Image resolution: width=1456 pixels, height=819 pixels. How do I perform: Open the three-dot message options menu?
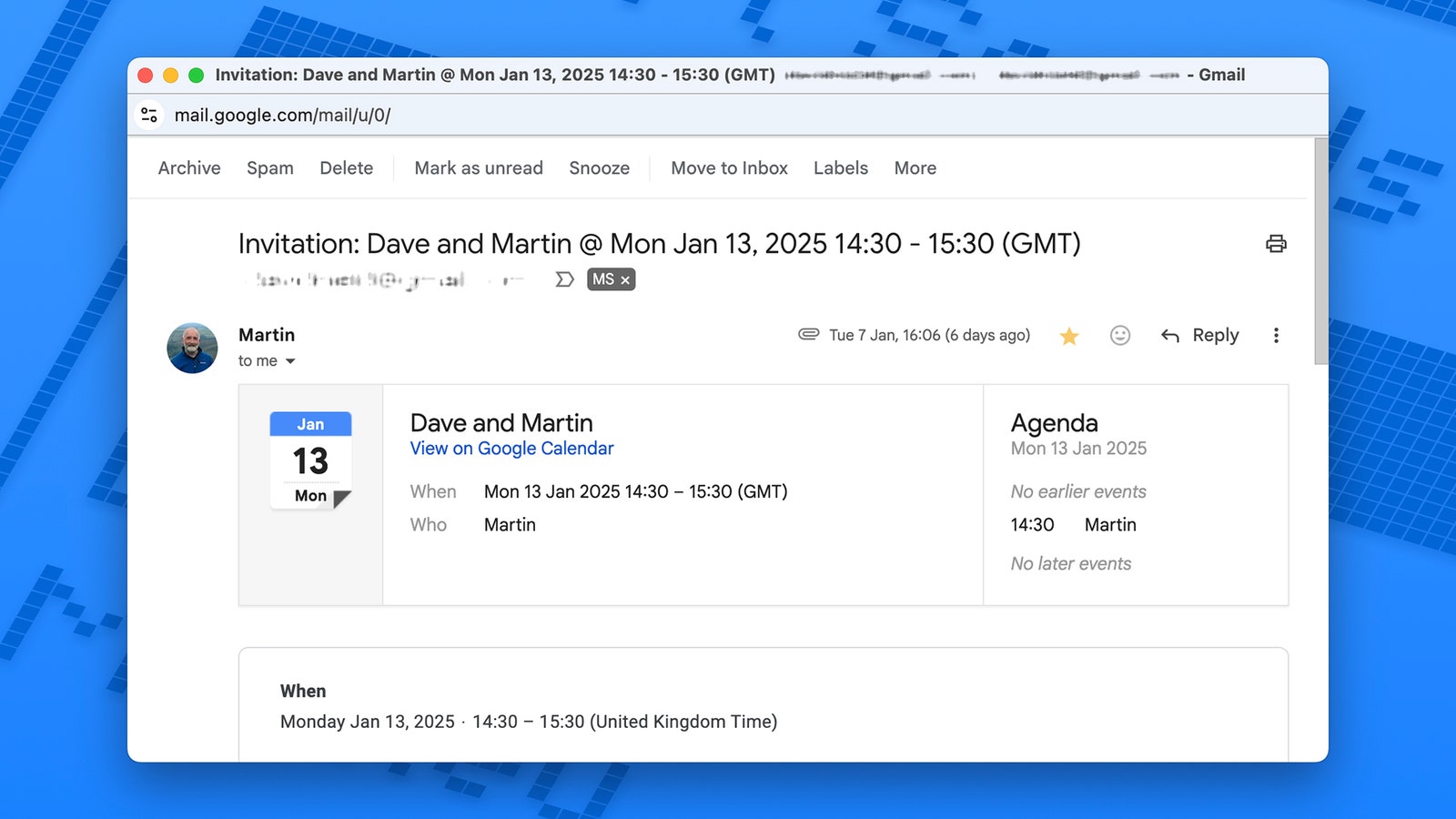pos(1276,336)
